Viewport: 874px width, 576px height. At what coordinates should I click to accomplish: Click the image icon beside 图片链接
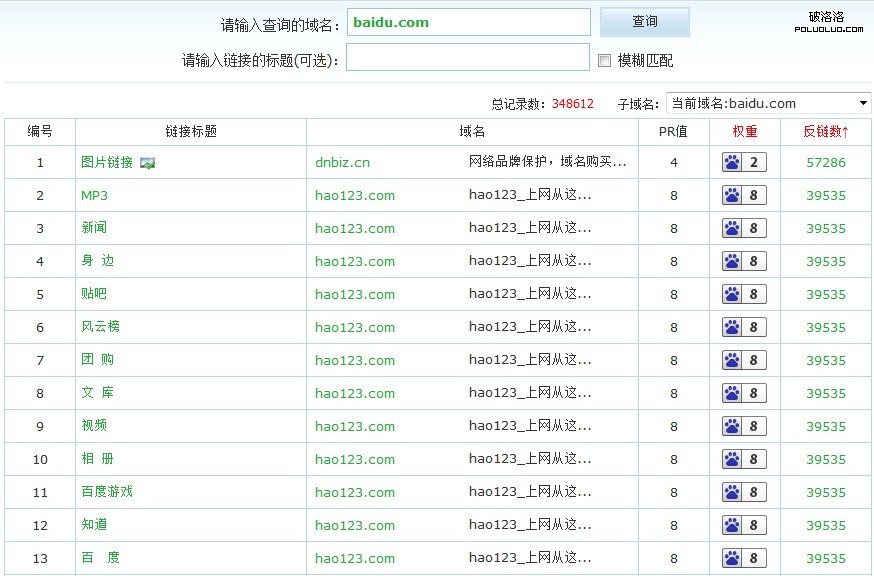(x=148, y=163)
